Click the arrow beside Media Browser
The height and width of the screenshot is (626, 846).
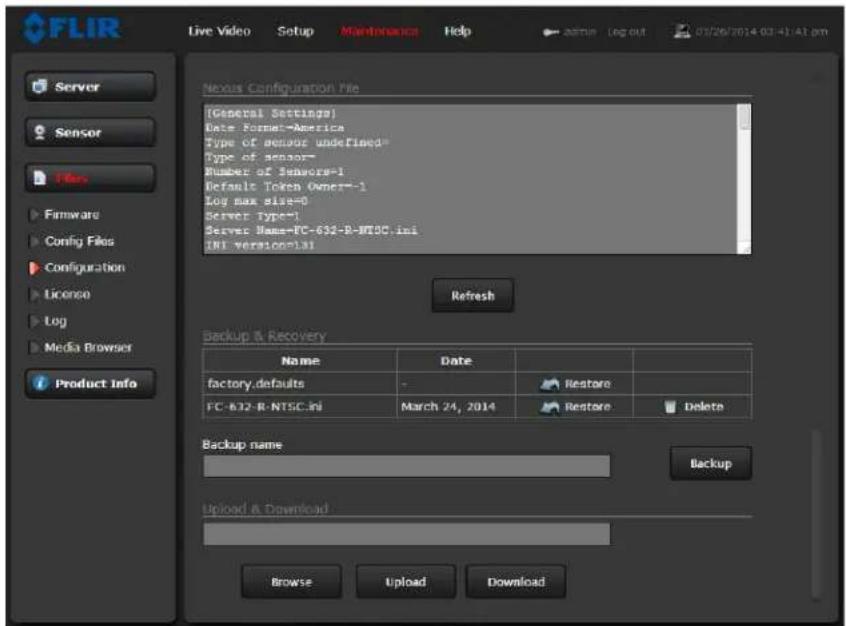click(35, 348)
